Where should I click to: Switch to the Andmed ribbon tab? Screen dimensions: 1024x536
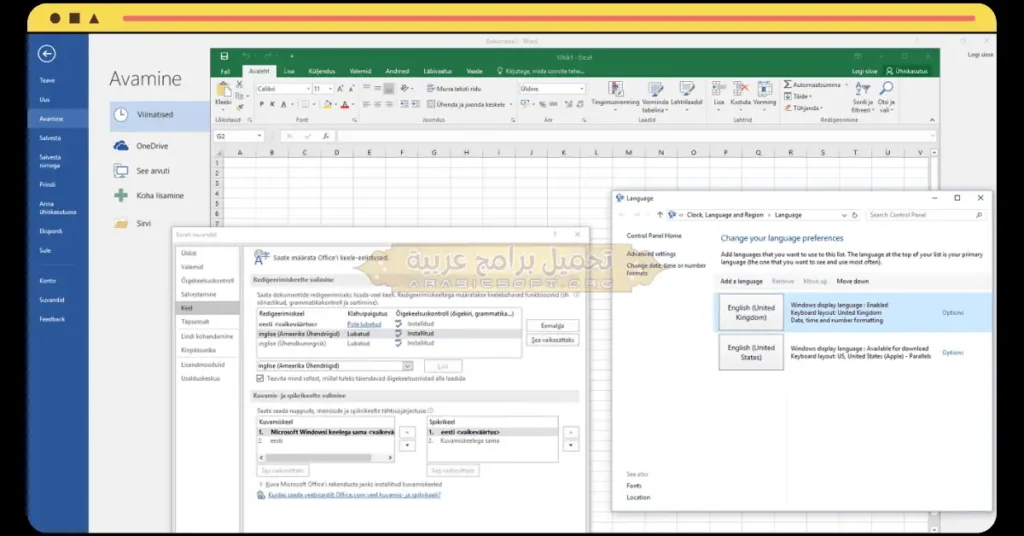(x=397, y=71)
